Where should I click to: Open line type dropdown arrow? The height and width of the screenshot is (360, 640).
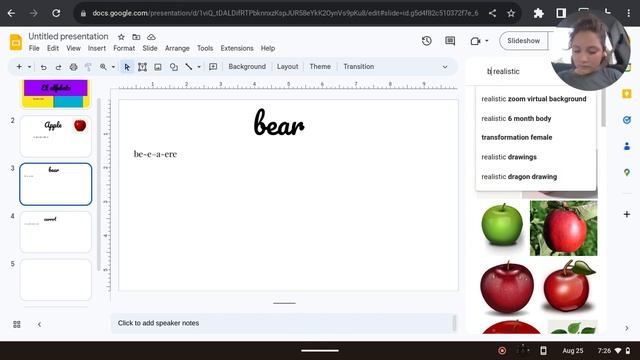(199, 67)
